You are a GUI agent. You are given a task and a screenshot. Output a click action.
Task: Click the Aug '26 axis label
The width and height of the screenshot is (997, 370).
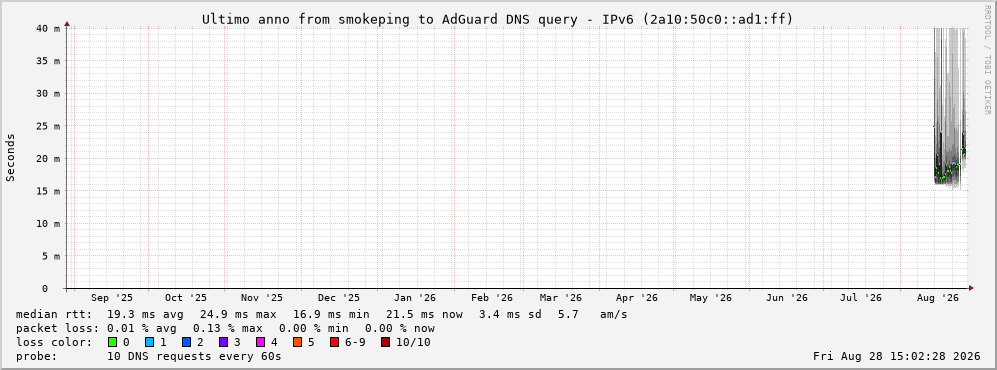point(938,298)
